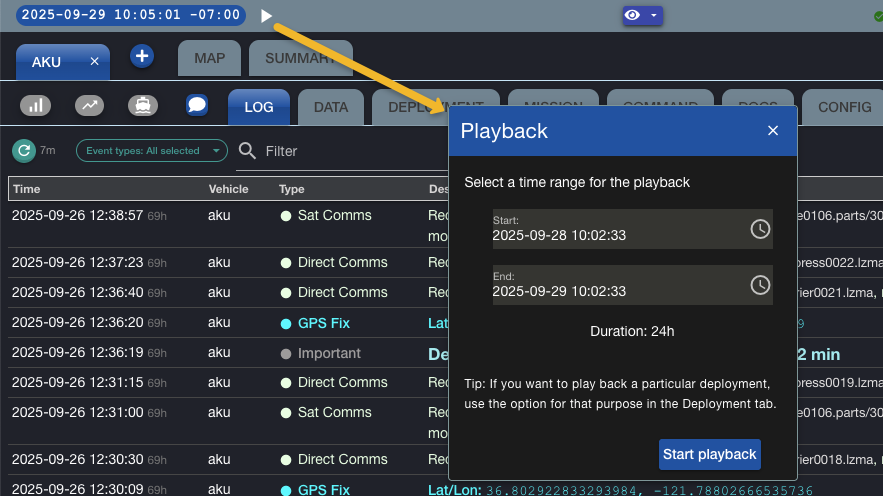Close the AKU vehicle tab
Viewport: 883px width, 496px height.
pyautogui.click(x=95, y=62)
